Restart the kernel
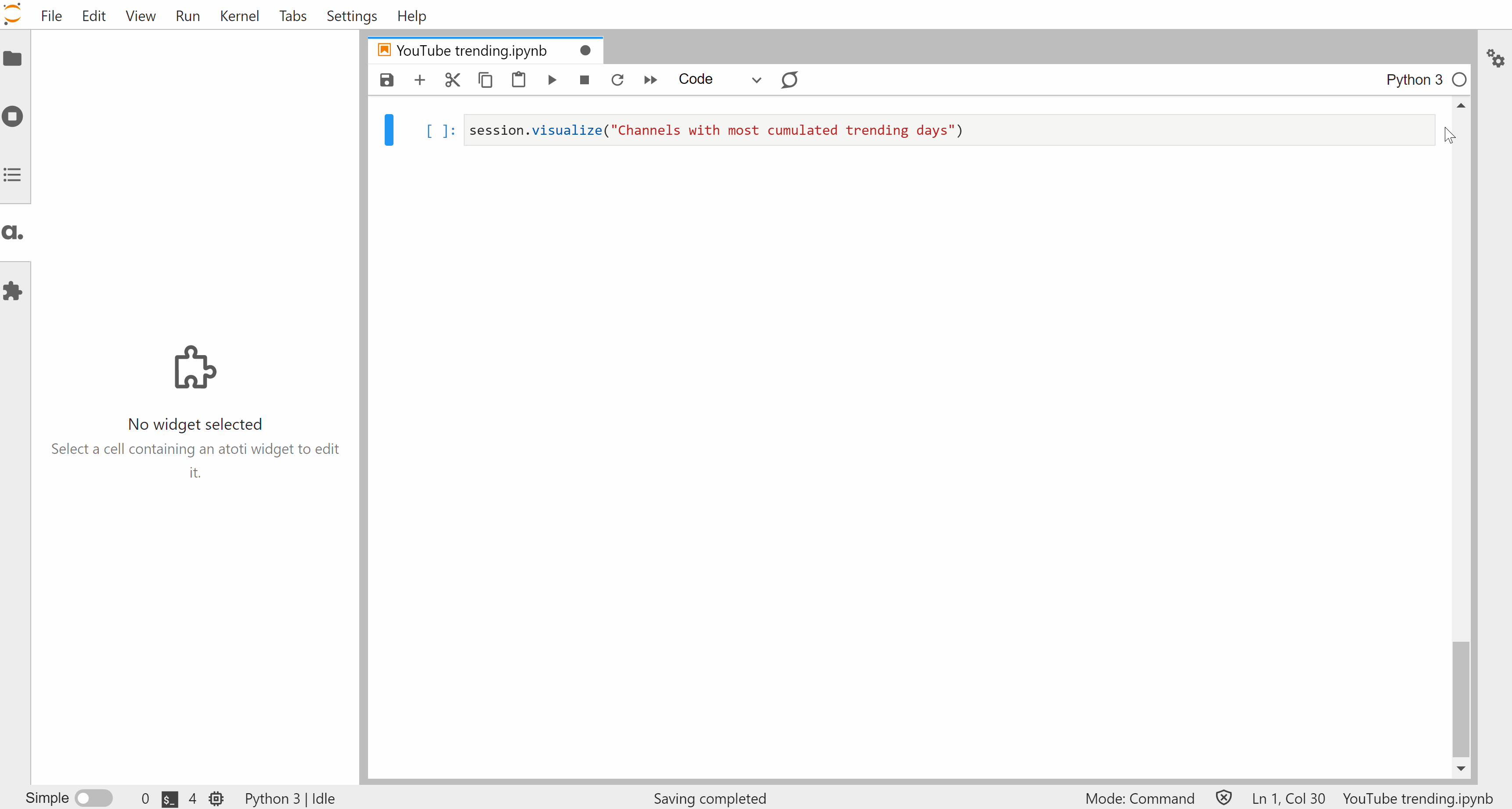This screenshot has width=1512, height=809. (617, 80)
